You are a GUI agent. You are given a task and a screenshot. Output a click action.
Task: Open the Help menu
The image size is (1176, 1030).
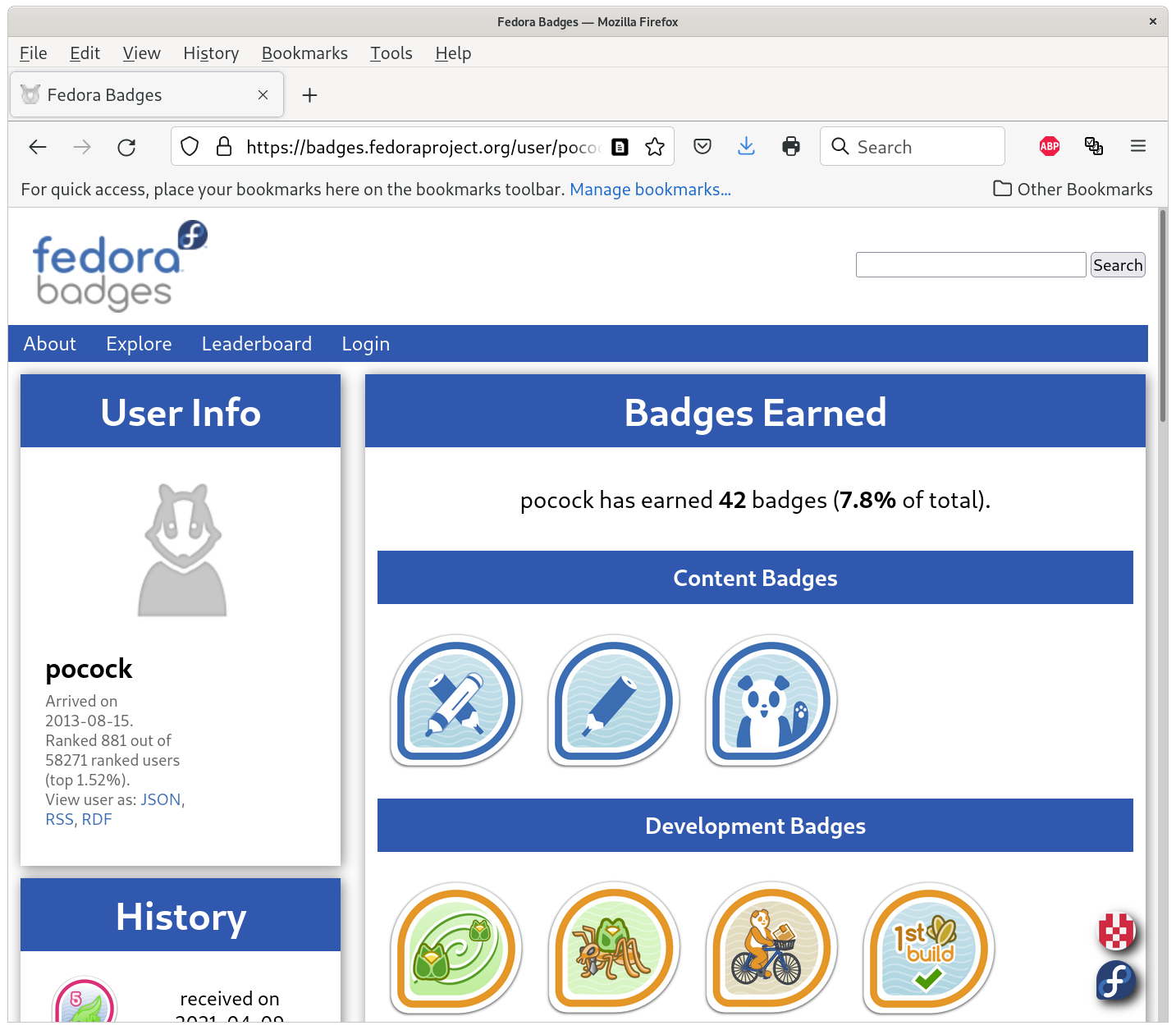tap(453, 53)
